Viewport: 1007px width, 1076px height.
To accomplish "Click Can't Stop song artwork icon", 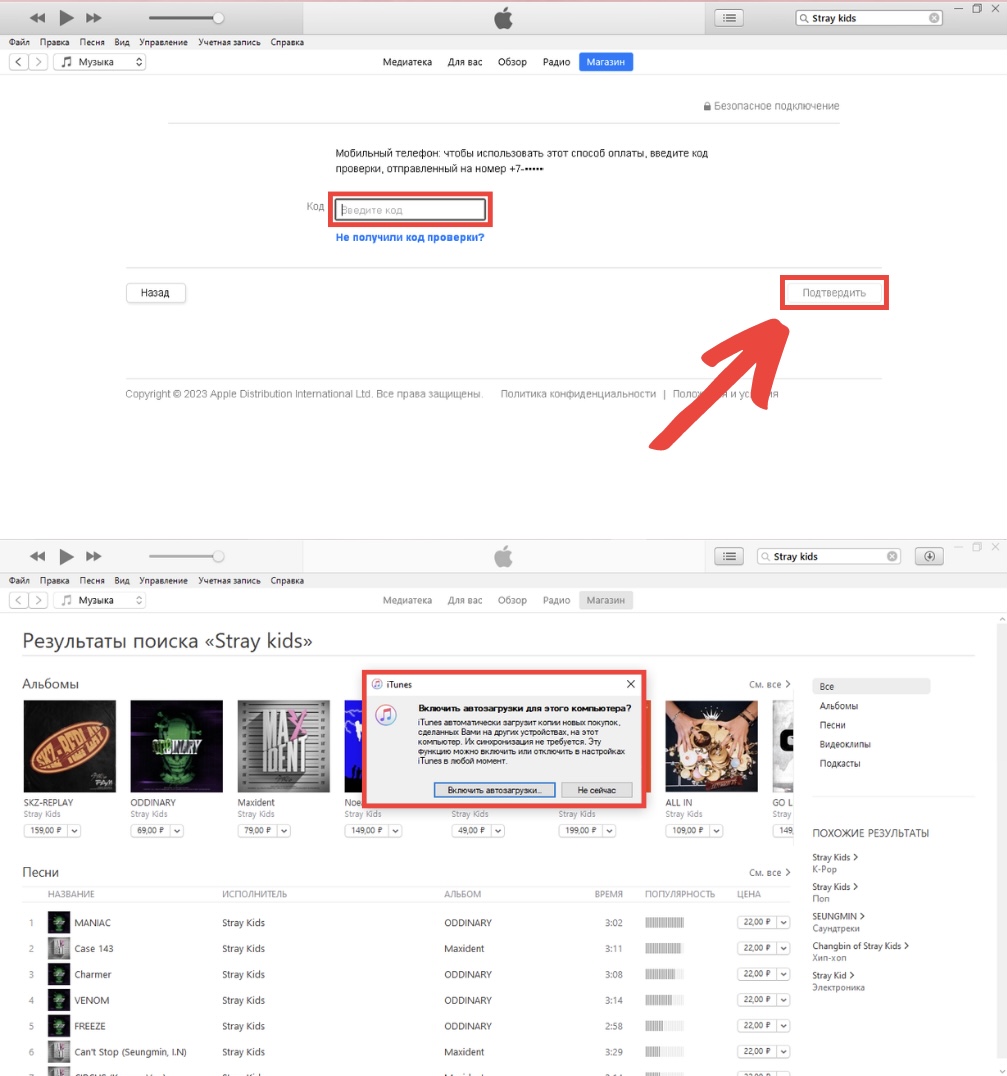I will click(59, 1052).
